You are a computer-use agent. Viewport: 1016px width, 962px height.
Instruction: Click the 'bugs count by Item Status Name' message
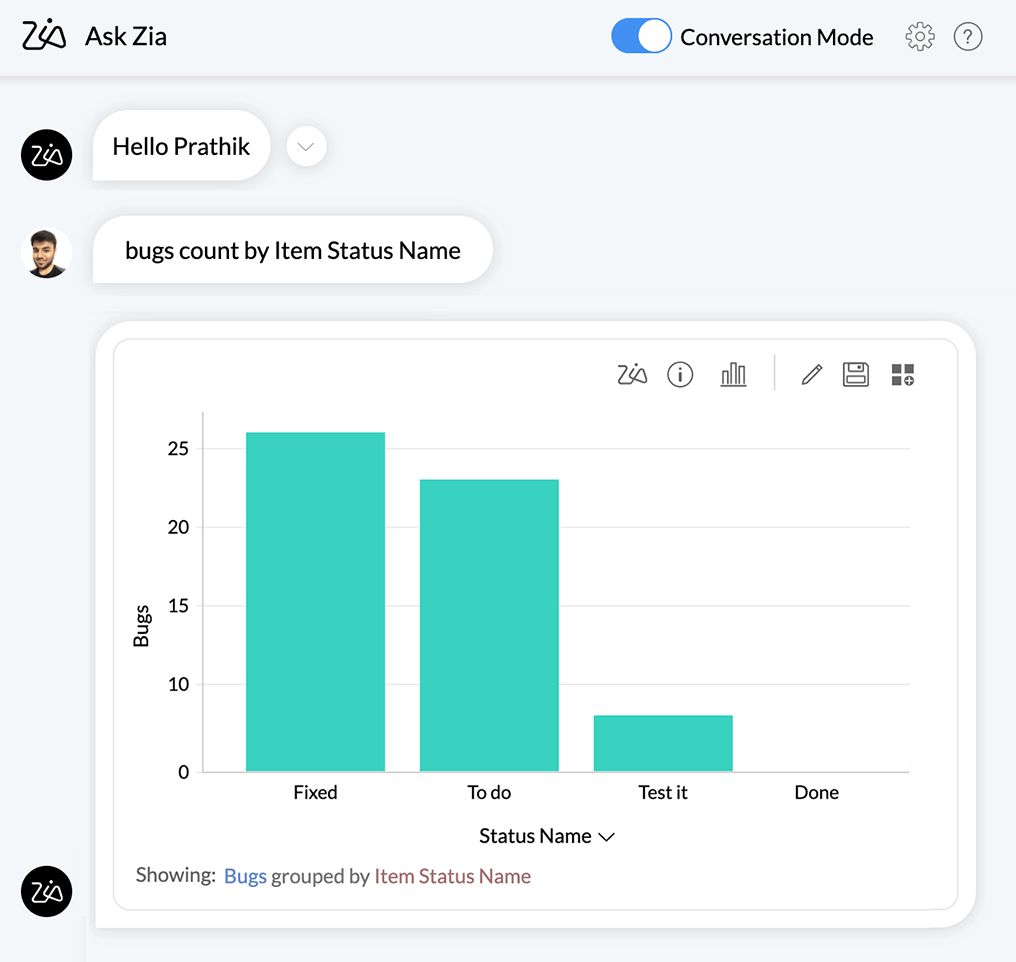[292, 250]
